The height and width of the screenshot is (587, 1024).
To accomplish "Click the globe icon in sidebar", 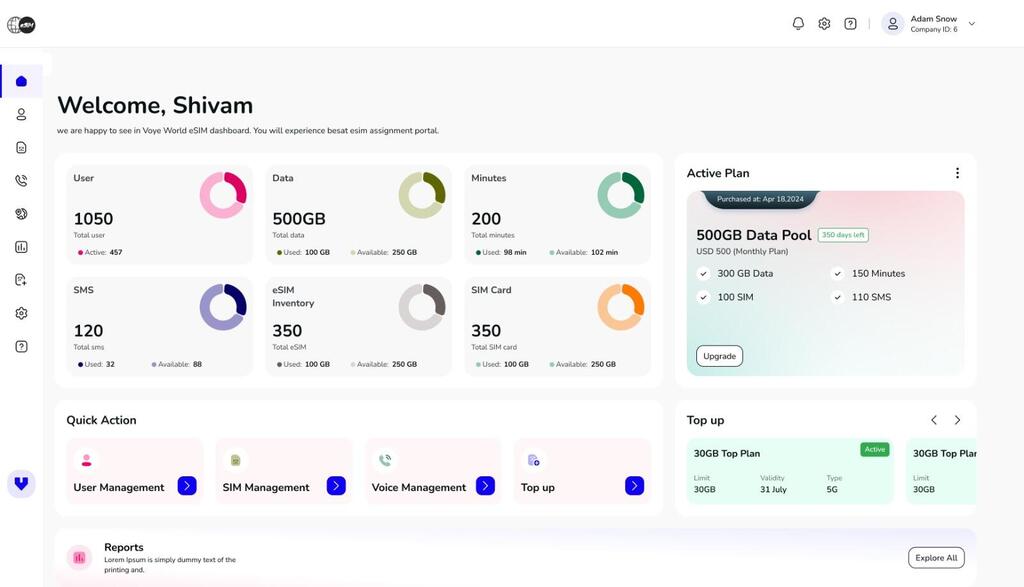I will pos(21,214).
